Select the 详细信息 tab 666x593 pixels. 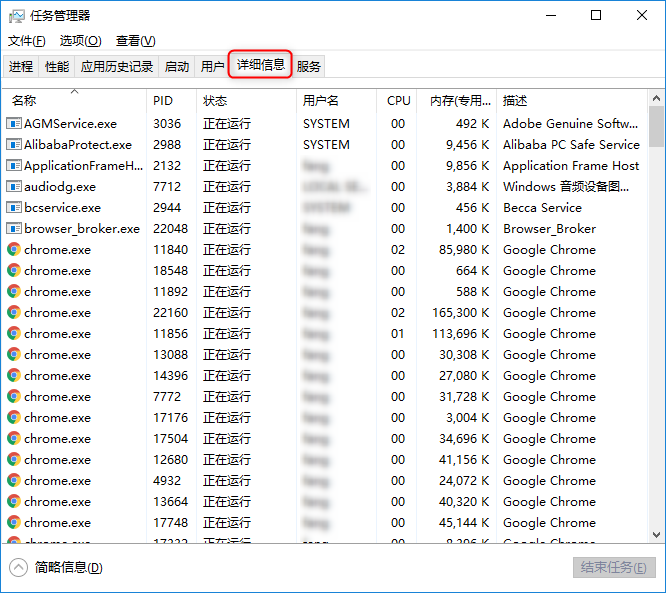point(260,65)
